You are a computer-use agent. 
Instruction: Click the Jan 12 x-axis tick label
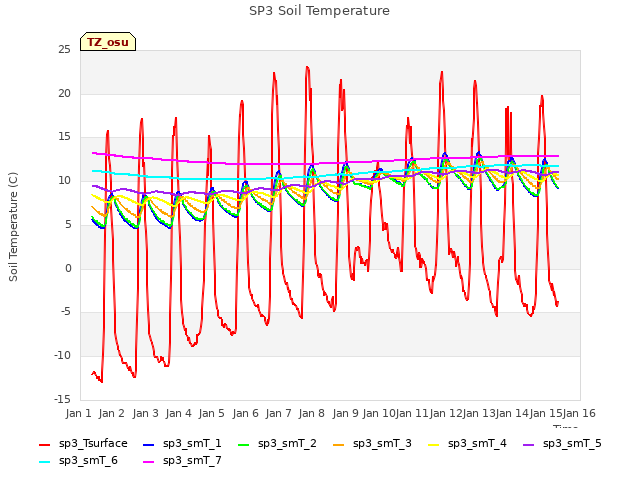tap(446, 413)
